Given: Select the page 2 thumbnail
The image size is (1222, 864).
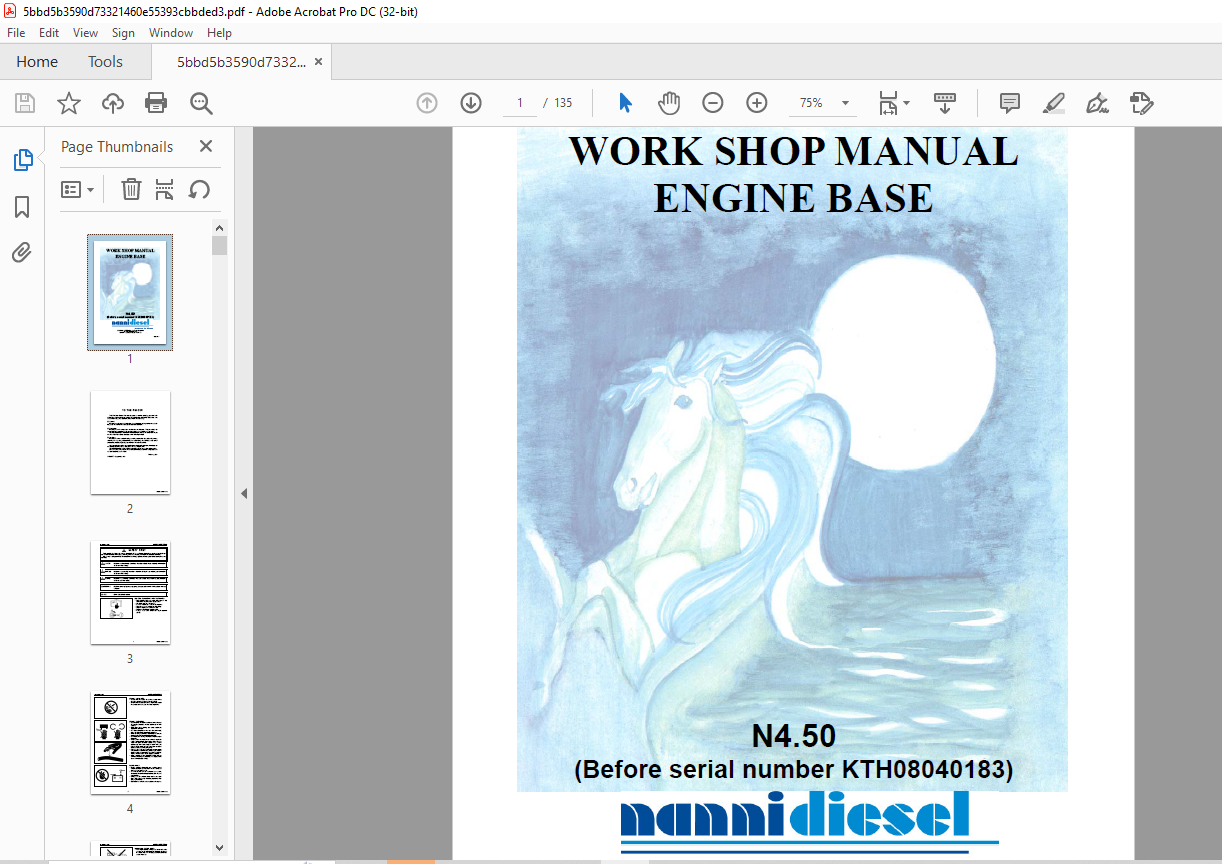Looking at the screenshot, I should [x=130, y=442].
